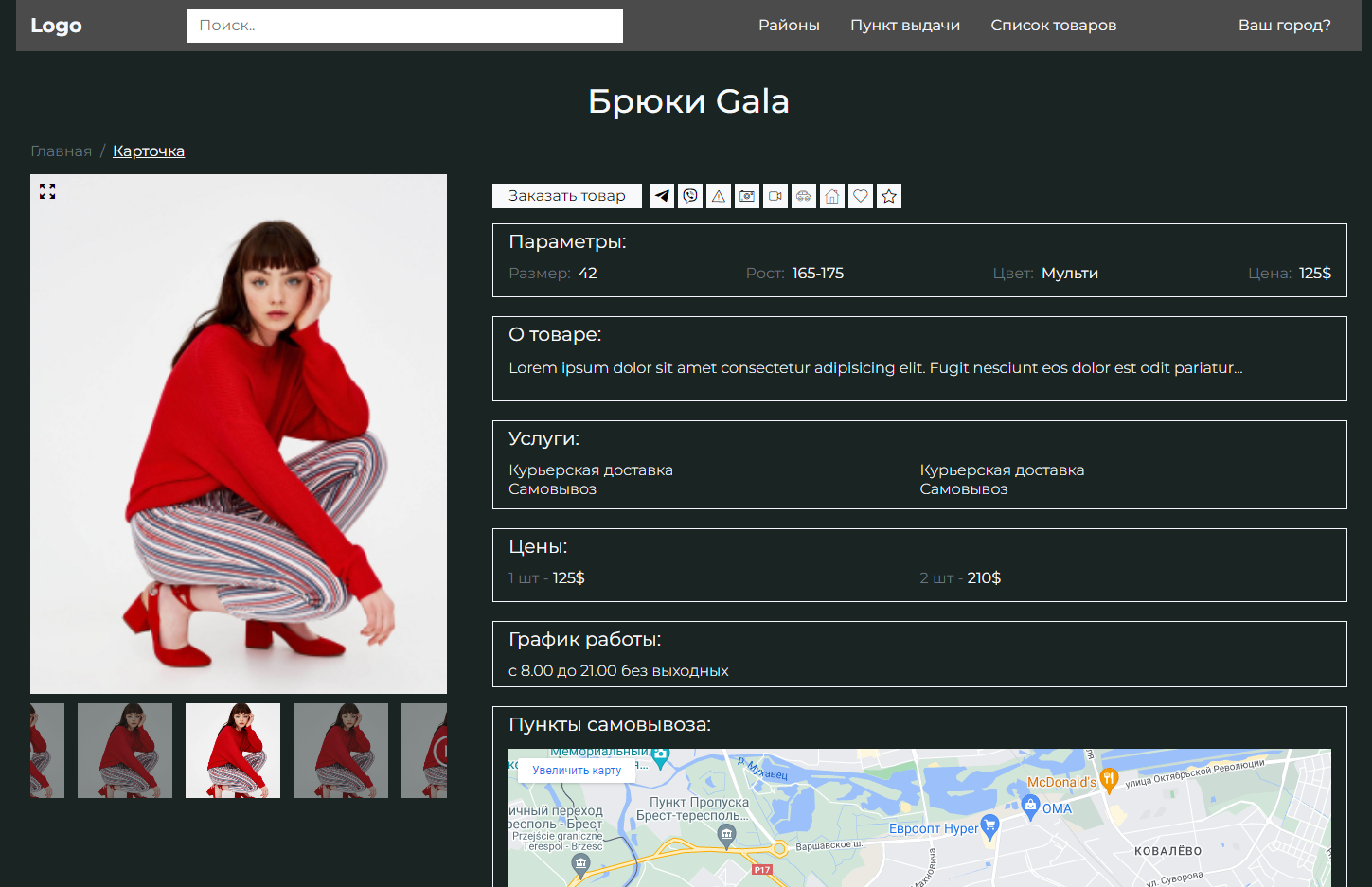The image size is (1372, 887).
Task: Choose a city via "Ваш город?"
Action: pos(1284,26)
